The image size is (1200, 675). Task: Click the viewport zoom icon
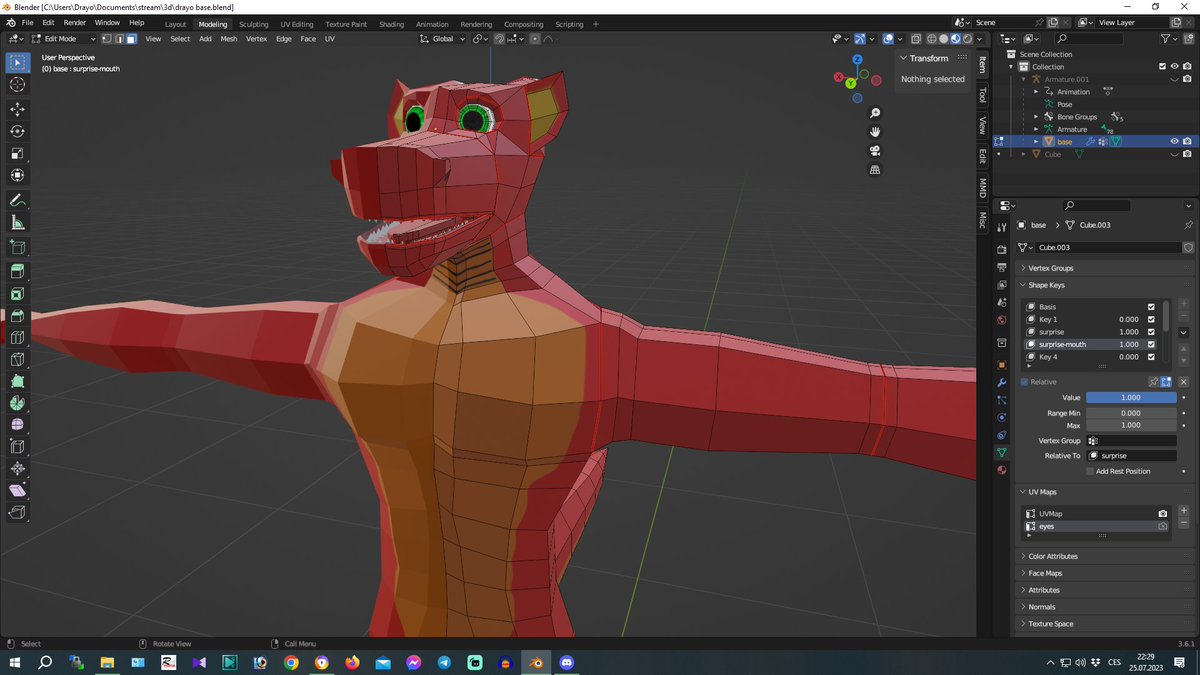pos(875,113)
